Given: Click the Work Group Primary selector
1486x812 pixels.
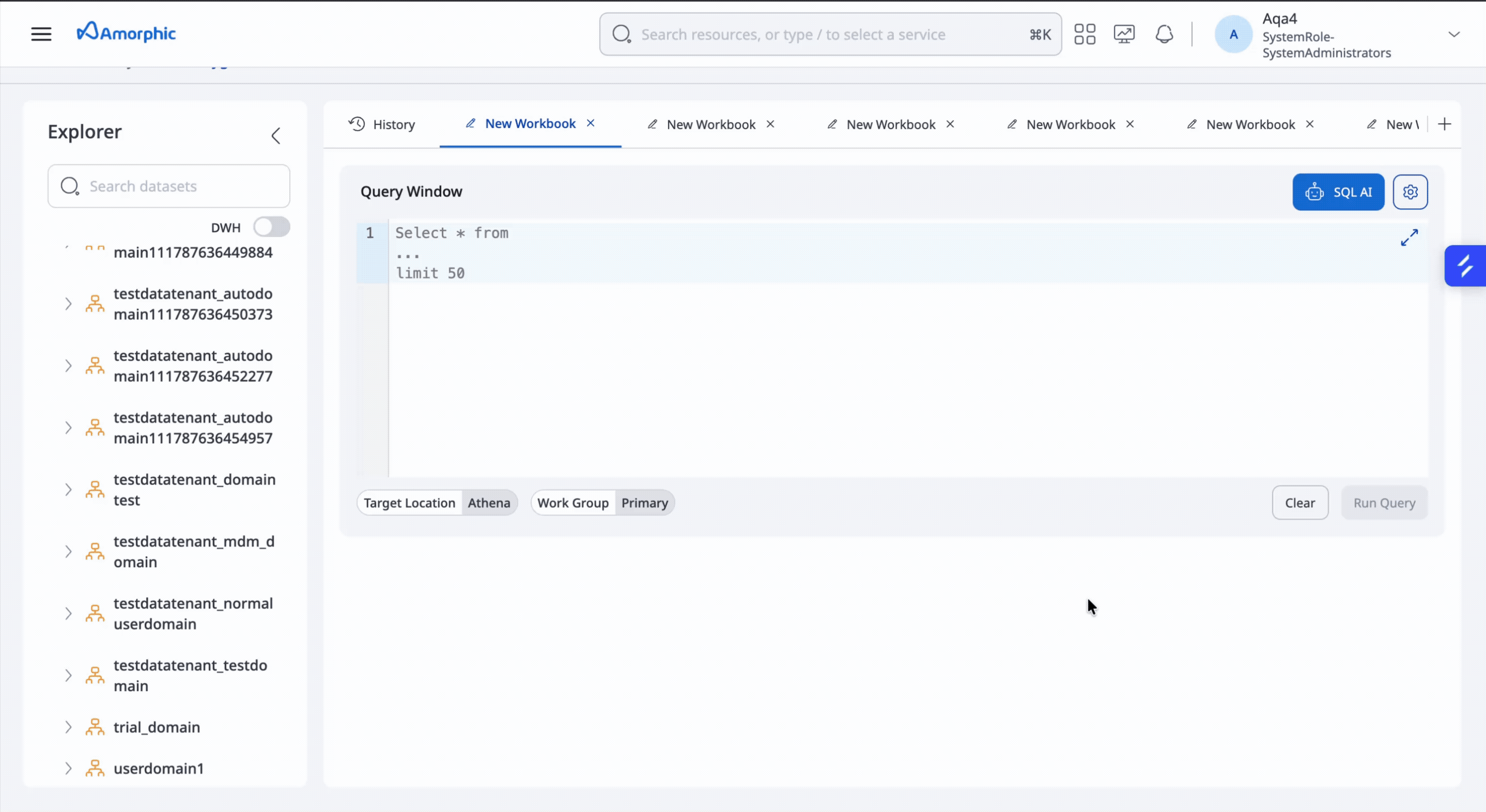Looking at the screenshot, I should coord(603,503).
